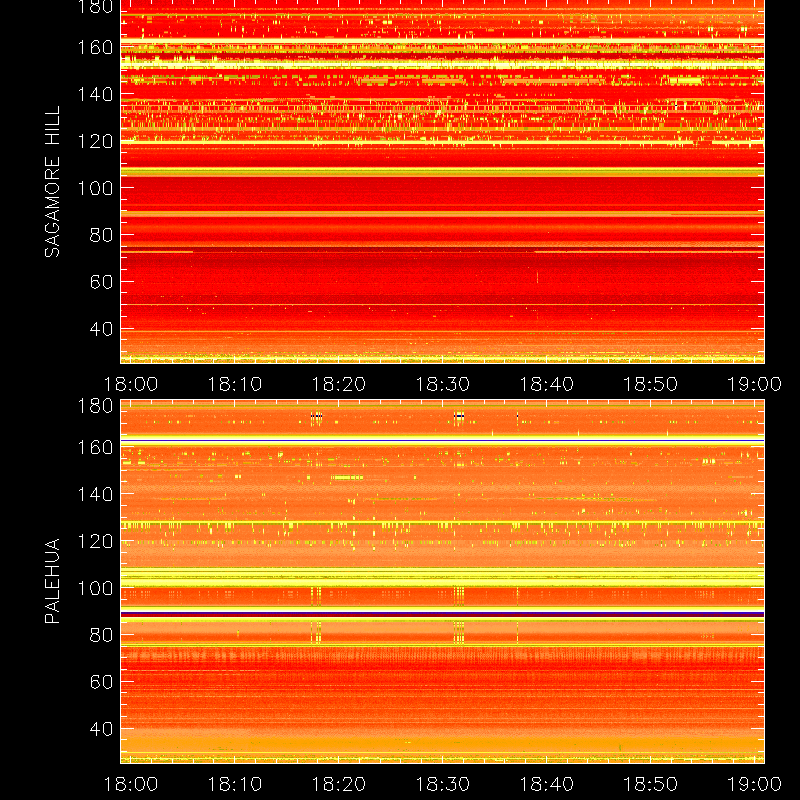Click 18:20 time label under Palehua plot
This screenshot has height=800, width=800.
point(339,784)
